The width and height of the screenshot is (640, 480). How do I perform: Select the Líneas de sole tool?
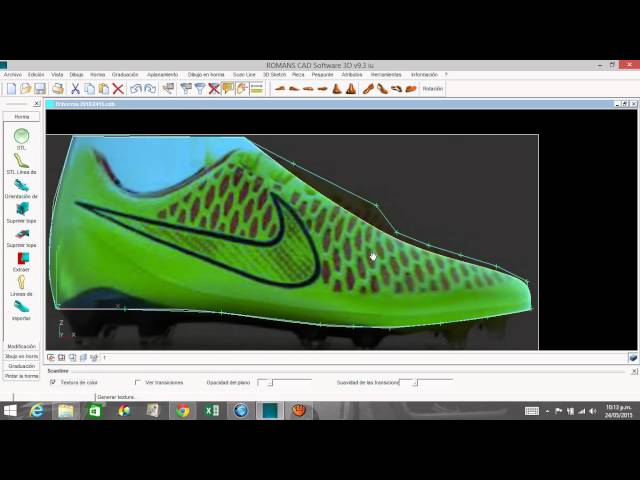[x=21, y=282]
